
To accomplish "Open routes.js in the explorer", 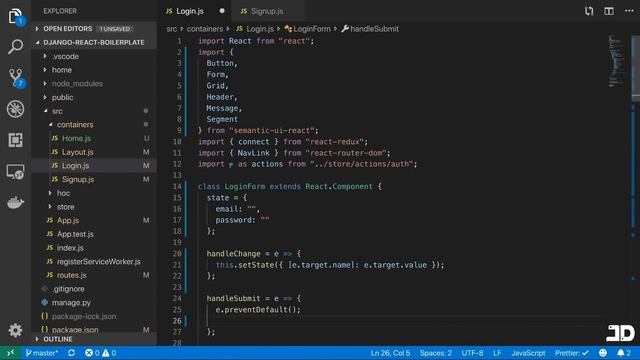I will (94, 275).
